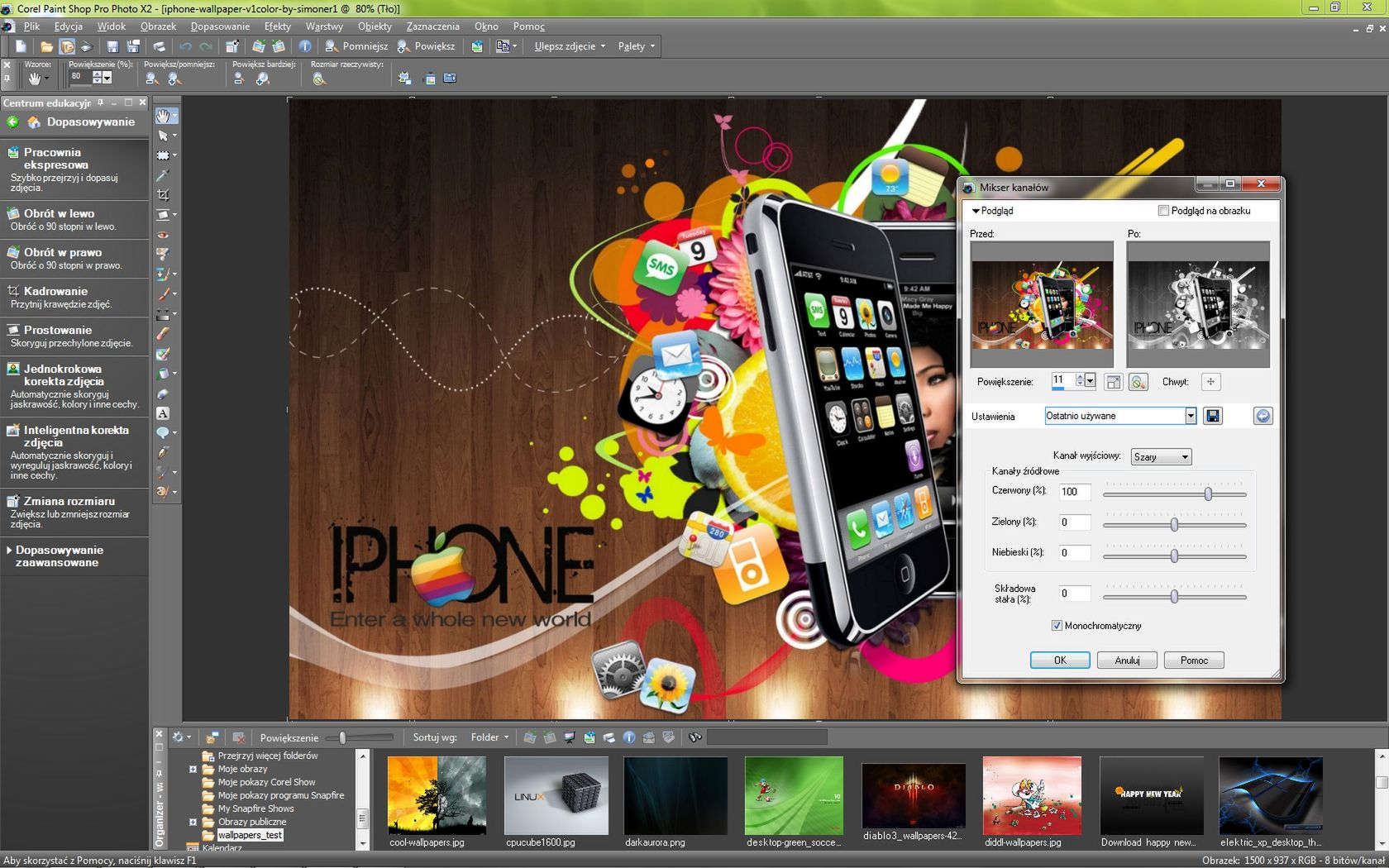The width and height of the screenshot is (1389, 868).
Task: Choose the Eraser tool in tools palette
Action: 163,333
